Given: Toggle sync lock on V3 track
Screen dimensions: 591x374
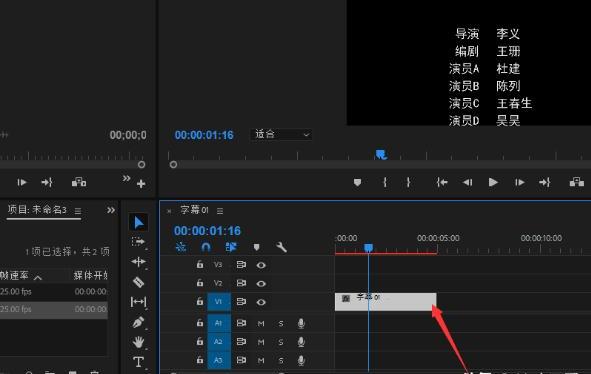Looking at the screenshot, I should pyautogui.click(x=241, y=265).
